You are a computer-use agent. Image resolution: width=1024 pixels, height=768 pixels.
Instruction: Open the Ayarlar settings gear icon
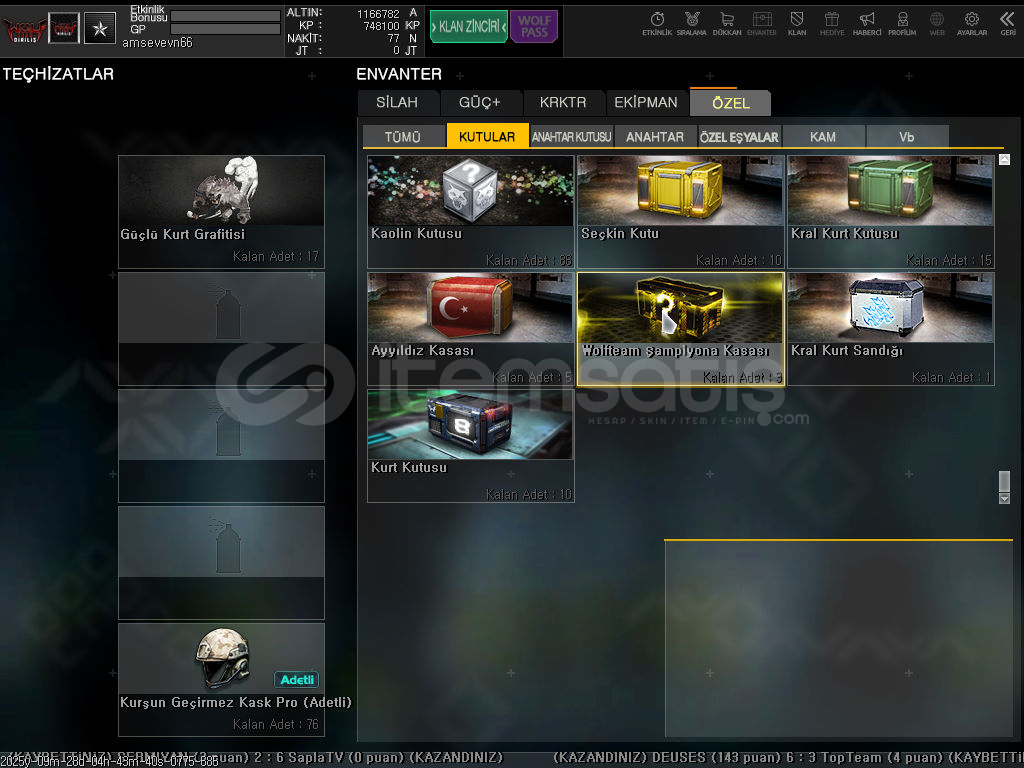pyautogui.click(x=972, y=24)
